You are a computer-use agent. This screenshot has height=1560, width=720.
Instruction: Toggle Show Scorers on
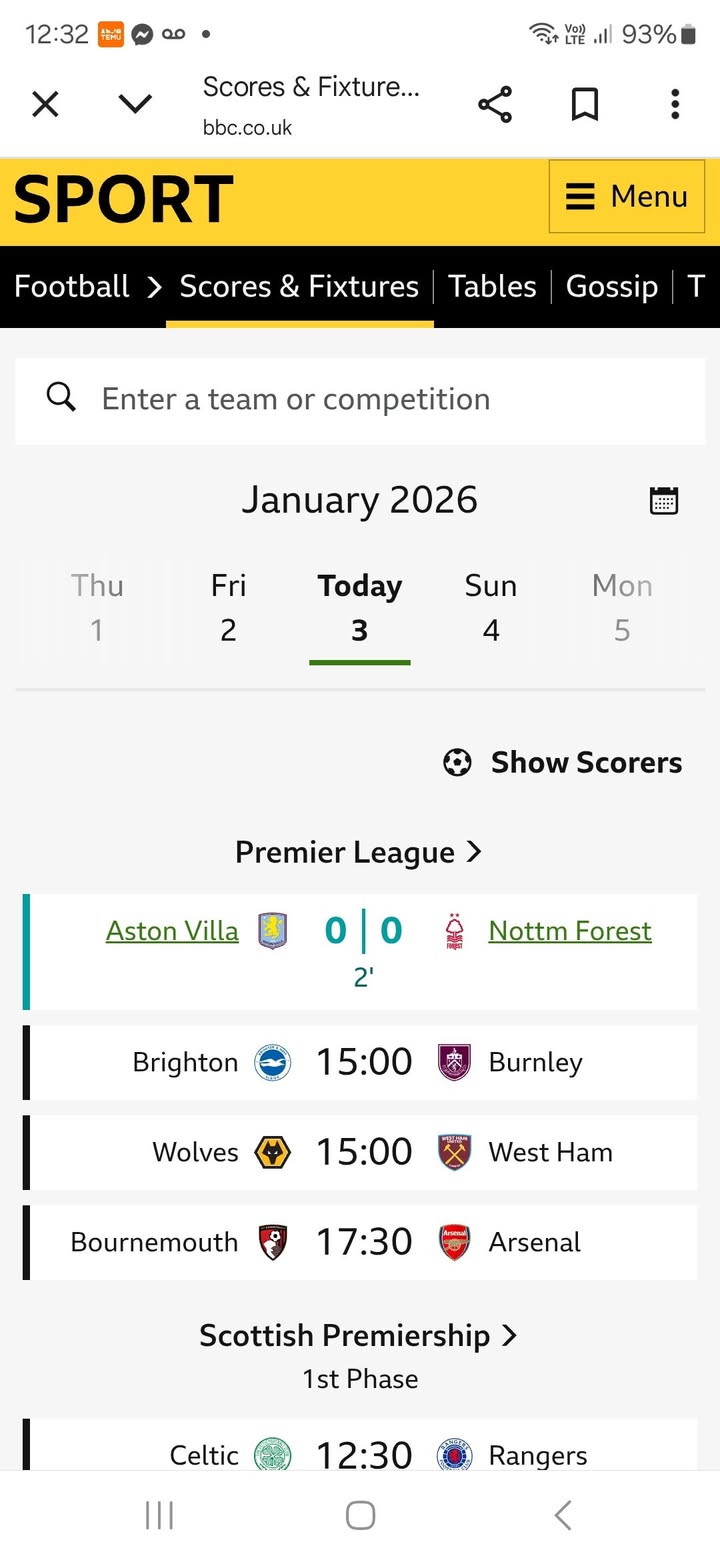point(562,762)
